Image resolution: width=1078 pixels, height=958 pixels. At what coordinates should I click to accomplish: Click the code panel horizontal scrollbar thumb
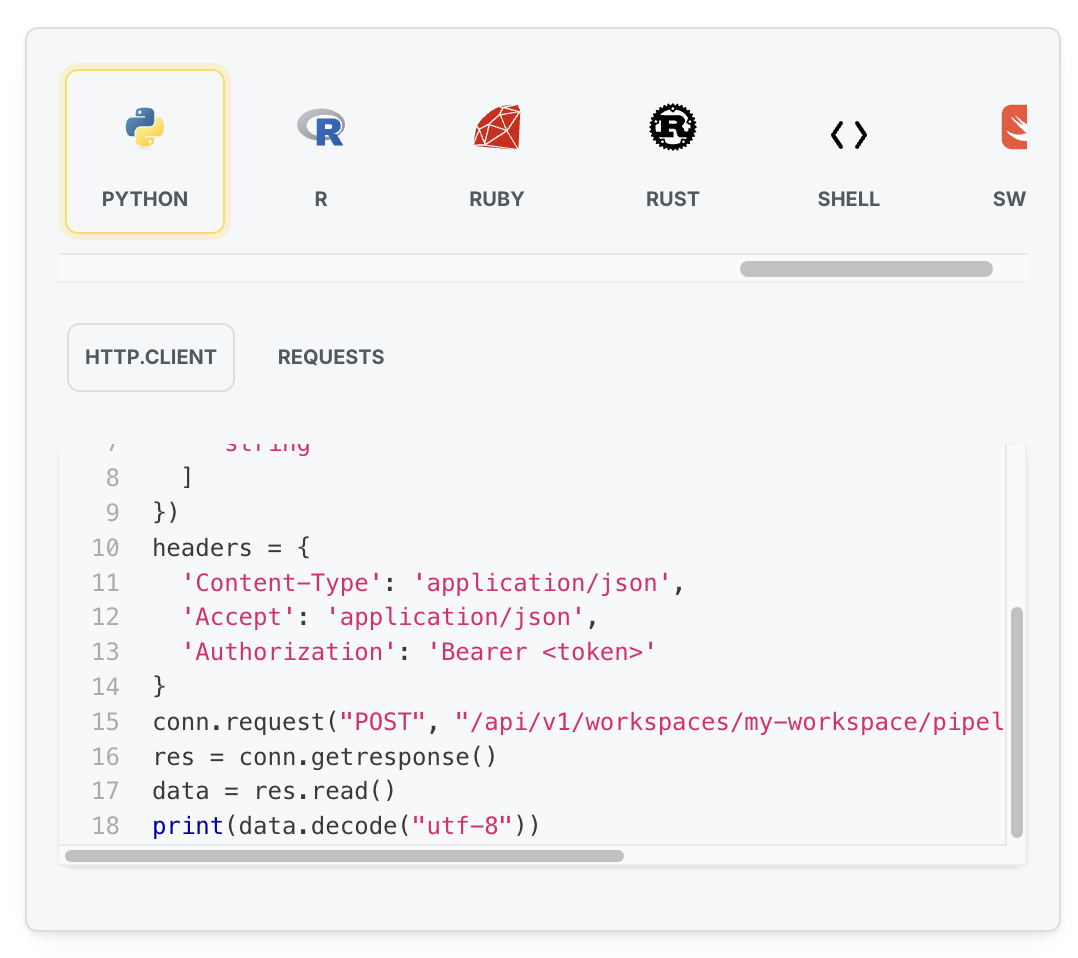coord(344,855)
